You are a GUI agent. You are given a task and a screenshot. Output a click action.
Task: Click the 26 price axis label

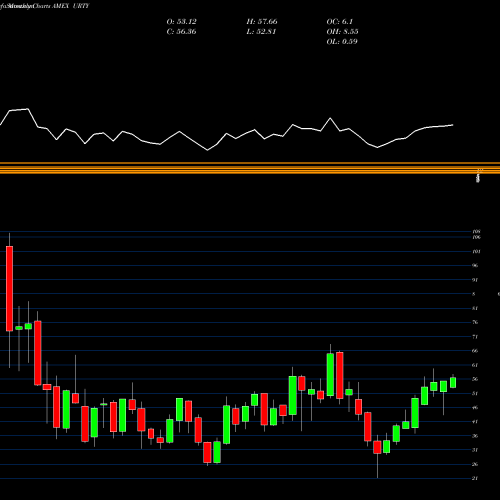475,464
